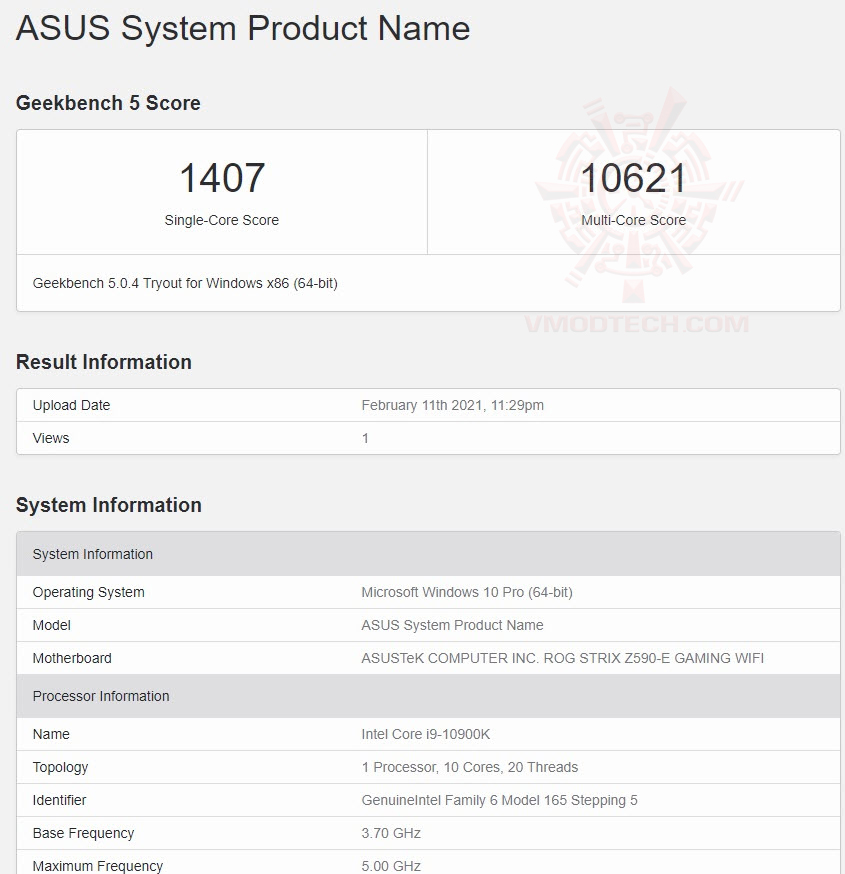This screenshot has width=845, height=874.
Task: Click the GenuineIntel Identifier value
Action: point(501,800)
